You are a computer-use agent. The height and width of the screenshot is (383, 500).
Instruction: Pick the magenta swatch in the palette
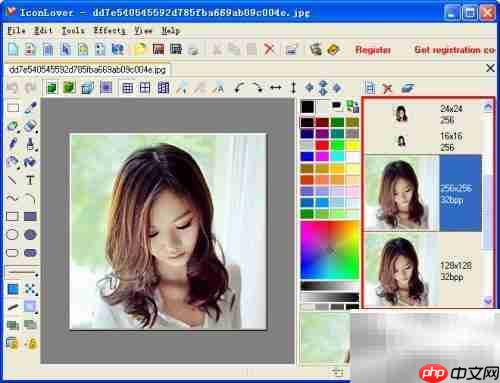coord(322,156)
